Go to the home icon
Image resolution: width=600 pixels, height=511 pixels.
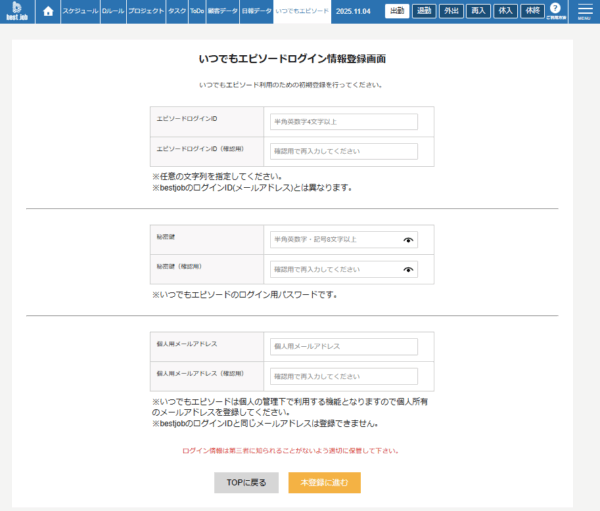(x=48, y=12)
